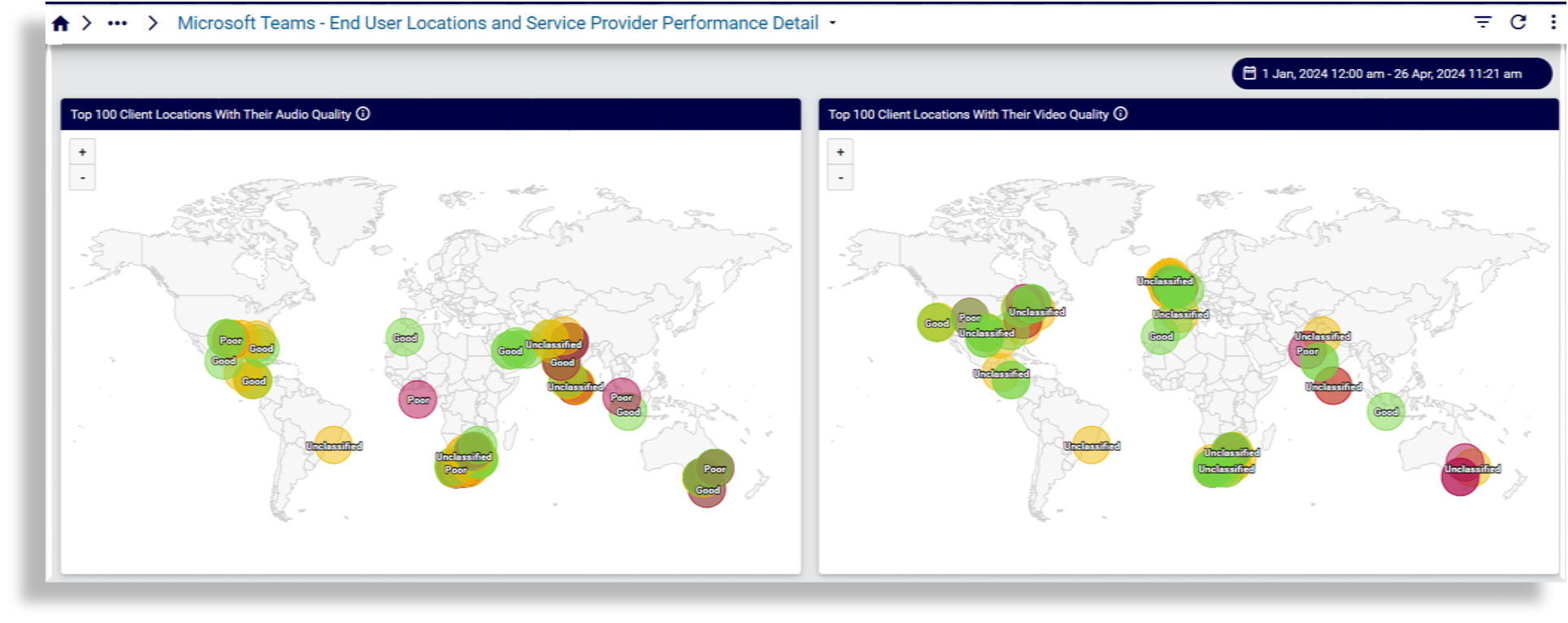Select Unclassified bubble in South America, audio map
Screen dimensions: 1568x623
tap(333, 445)
